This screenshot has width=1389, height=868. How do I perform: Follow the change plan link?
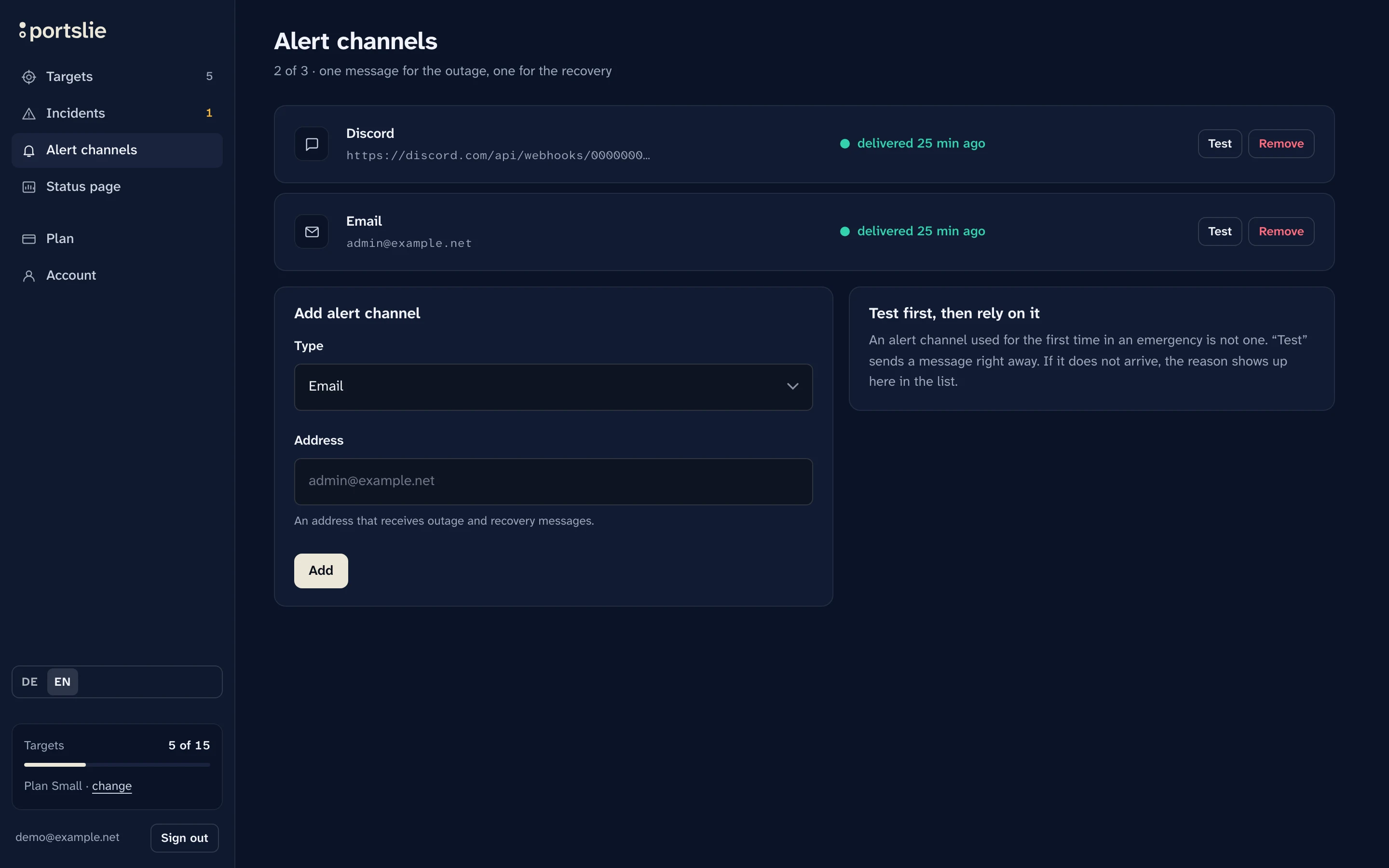(x=112, y=786)
